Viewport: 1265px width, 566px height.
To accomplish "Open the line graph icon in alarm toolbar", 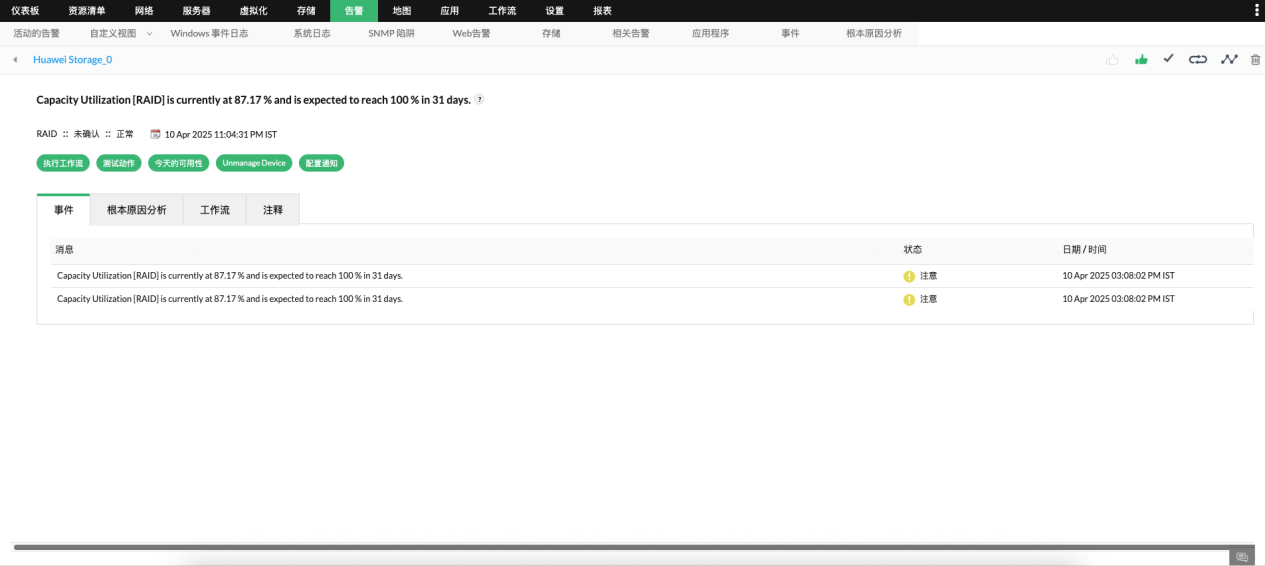I will coord(1229,59).
